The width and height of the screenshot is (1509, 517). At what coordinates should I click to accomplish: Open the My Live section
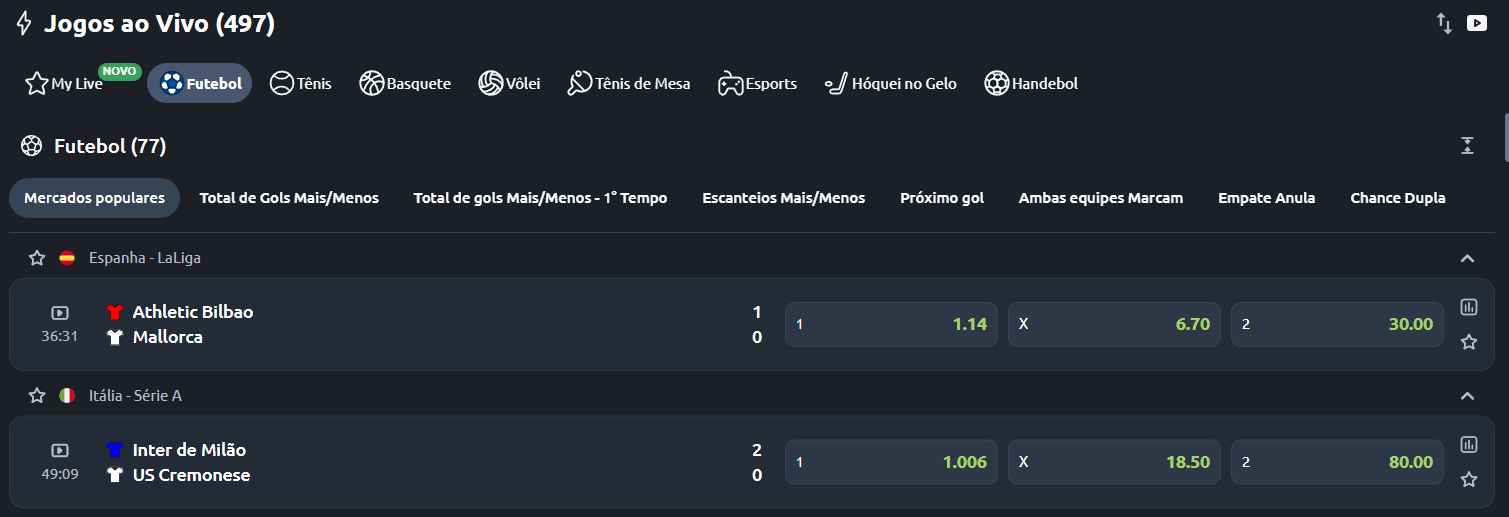click(65, 84)
